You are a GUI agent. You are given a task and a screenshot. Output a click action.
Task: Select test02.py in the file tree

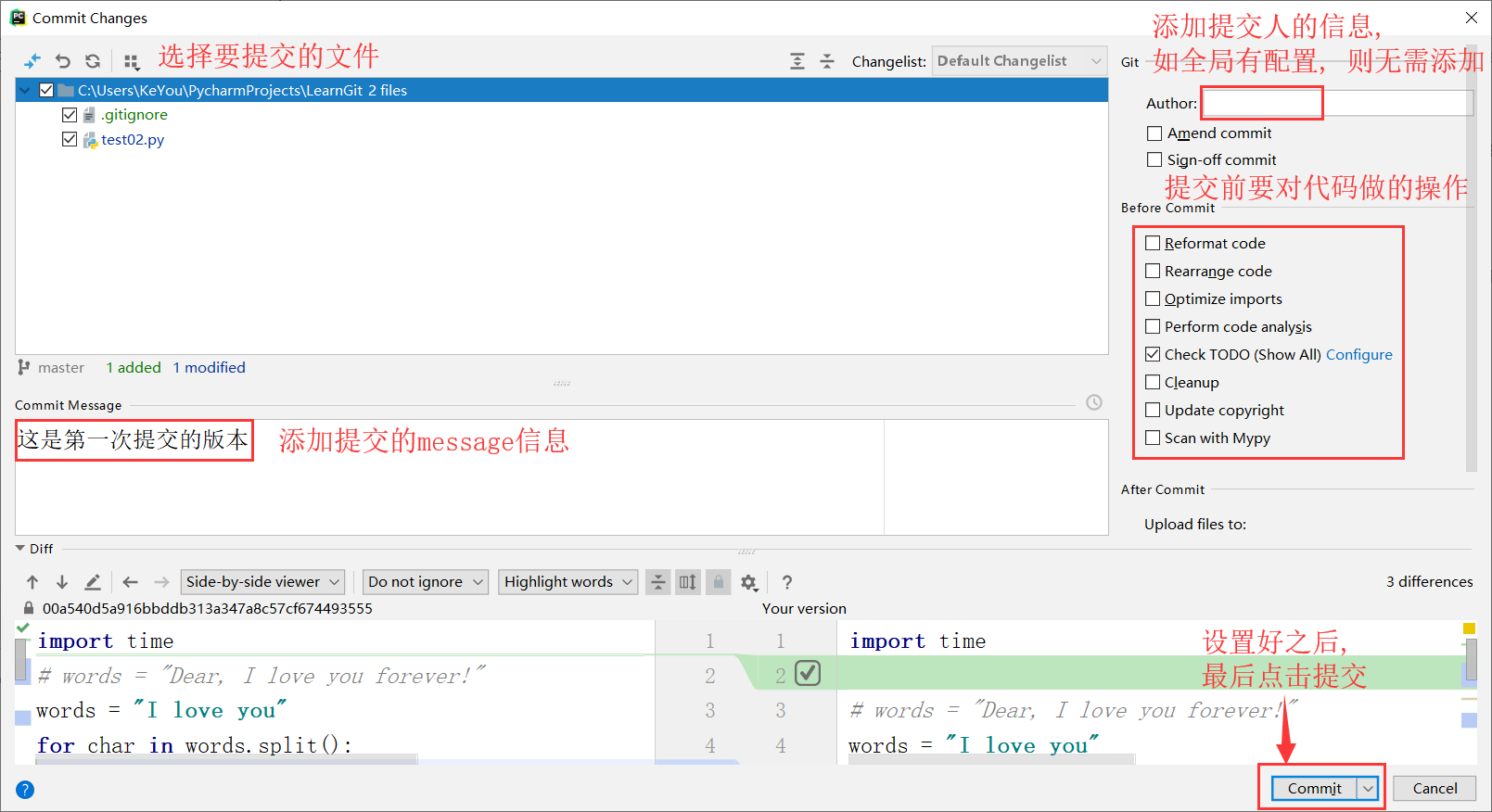coord(133,140)
